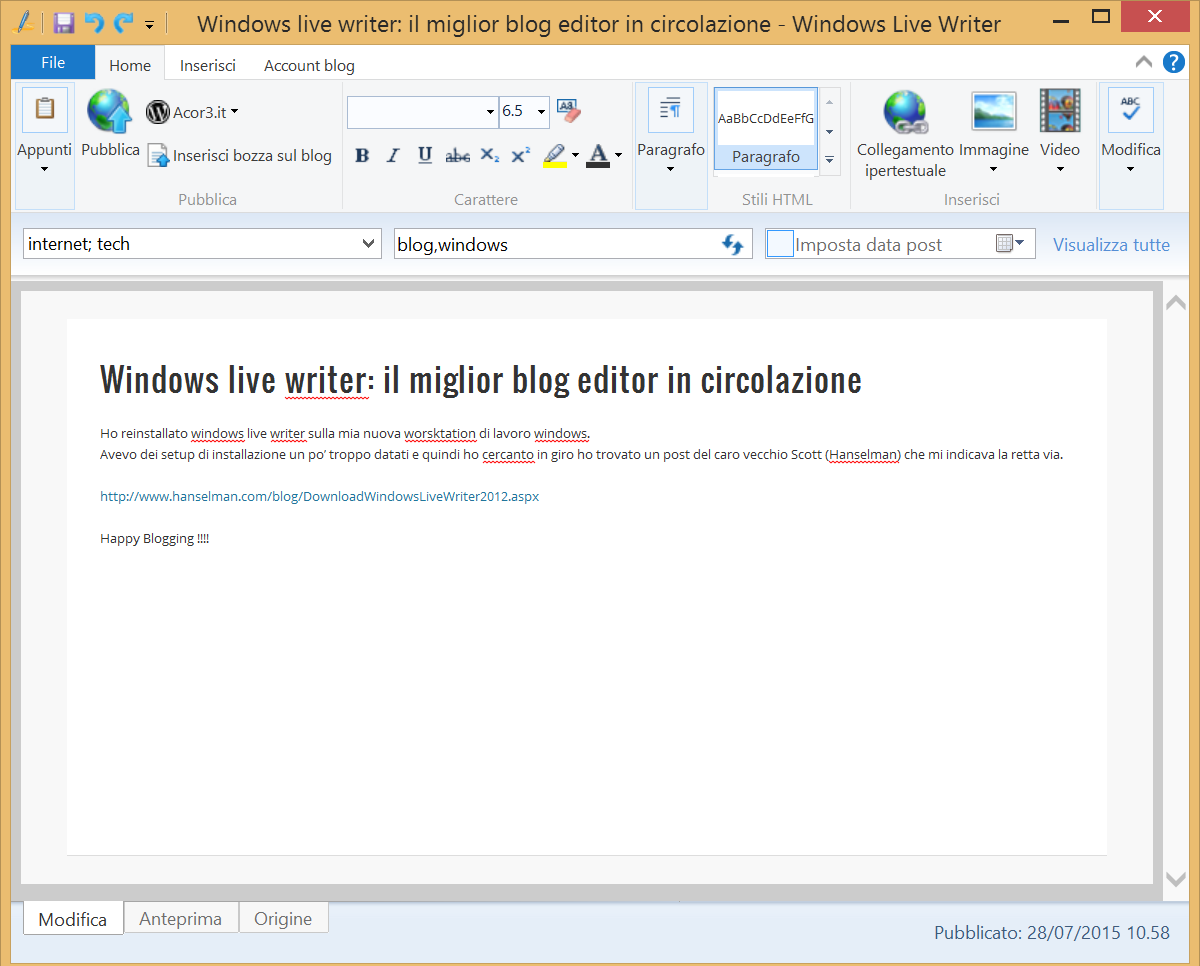Toggle underline formatting
This screenshot has width=1200, height=966.
(x=425, y=155)
